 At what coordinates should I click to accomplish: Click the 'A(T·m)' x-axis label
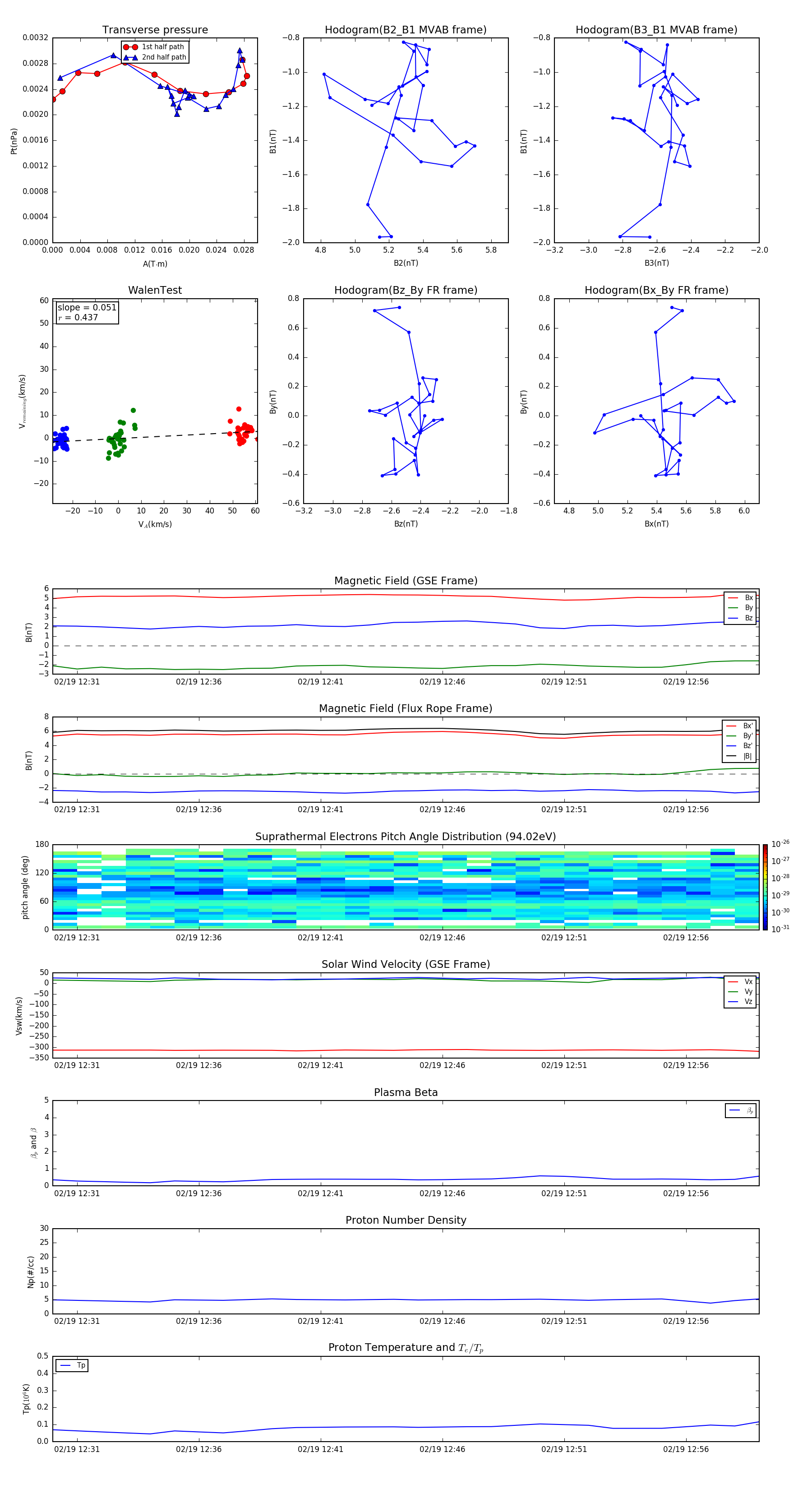pos(155,264)
